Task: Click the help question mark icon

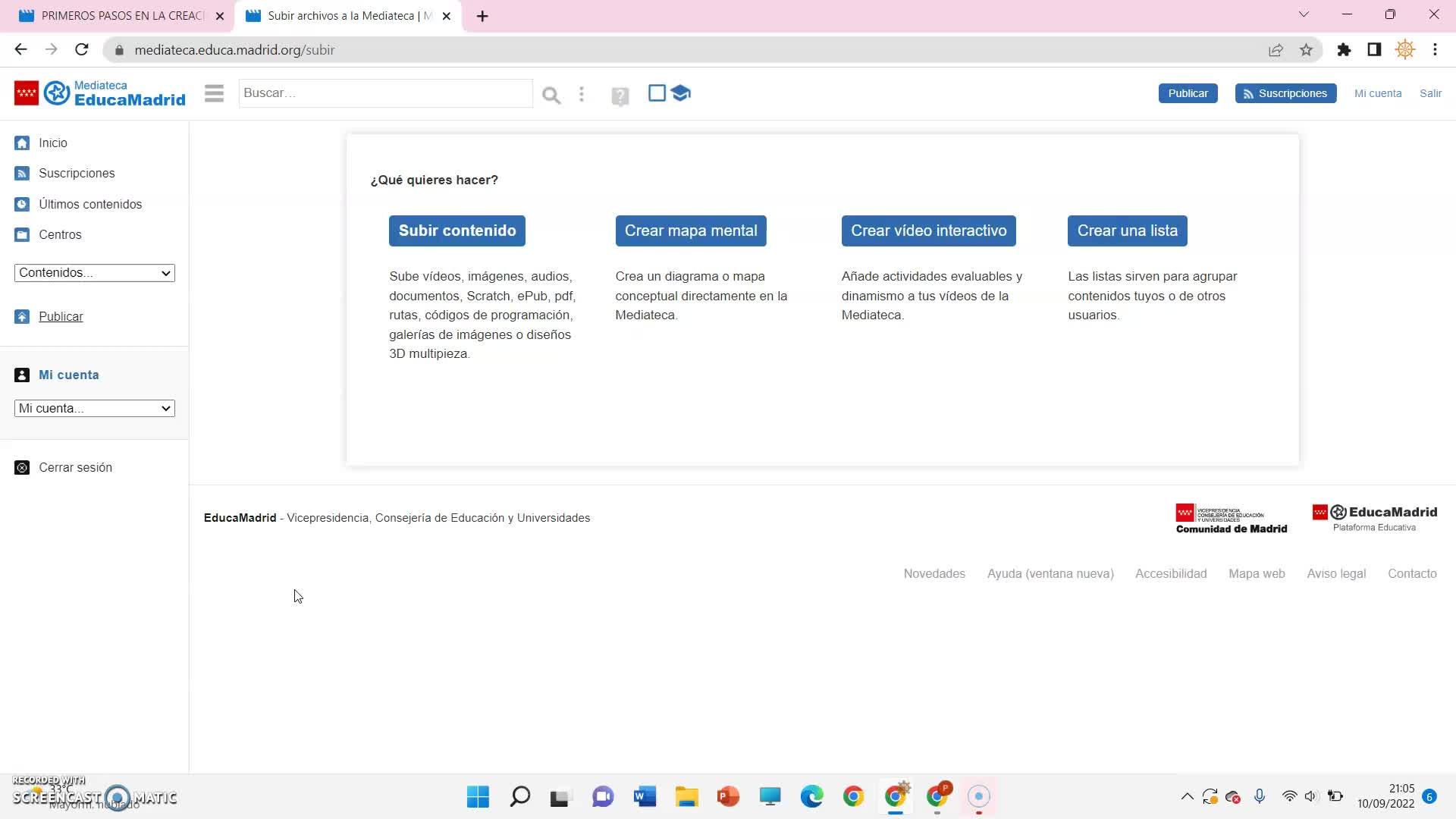Action: tap(620, 96)
